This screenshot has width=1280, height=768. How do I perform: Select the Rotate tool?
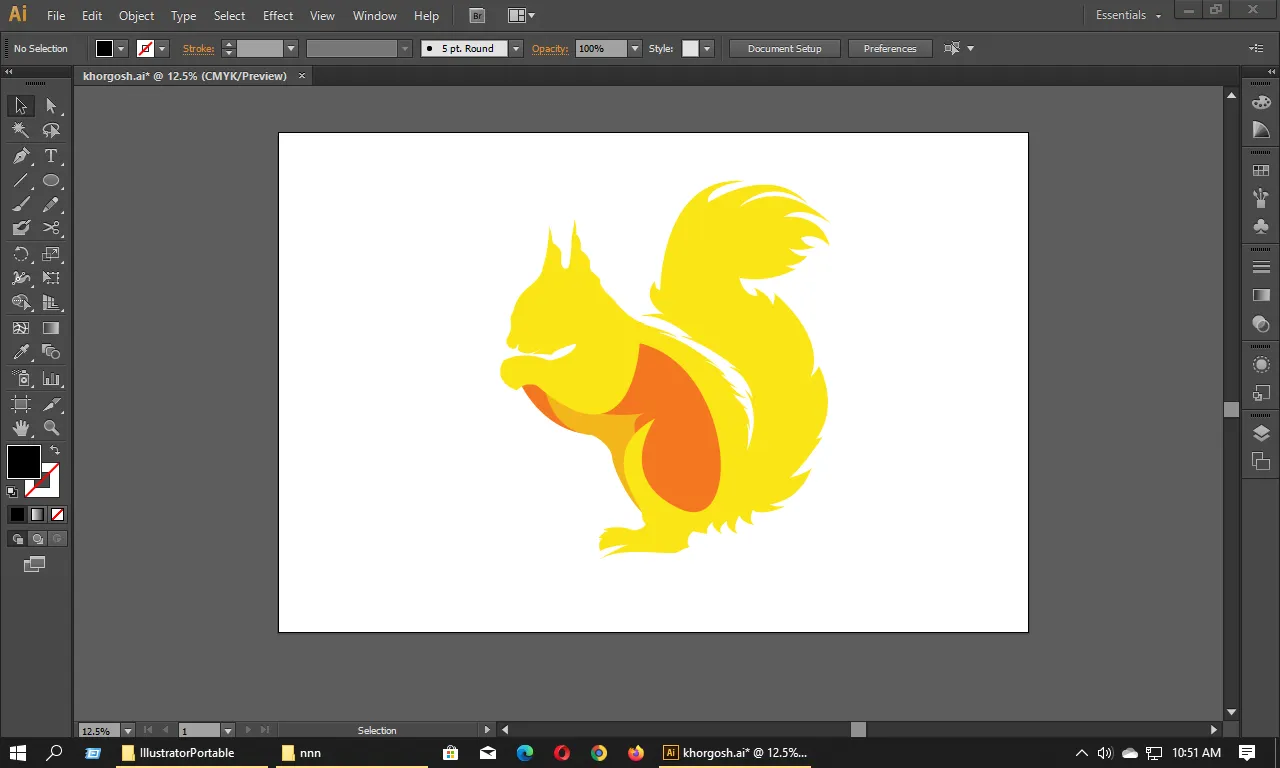[21, 254]
